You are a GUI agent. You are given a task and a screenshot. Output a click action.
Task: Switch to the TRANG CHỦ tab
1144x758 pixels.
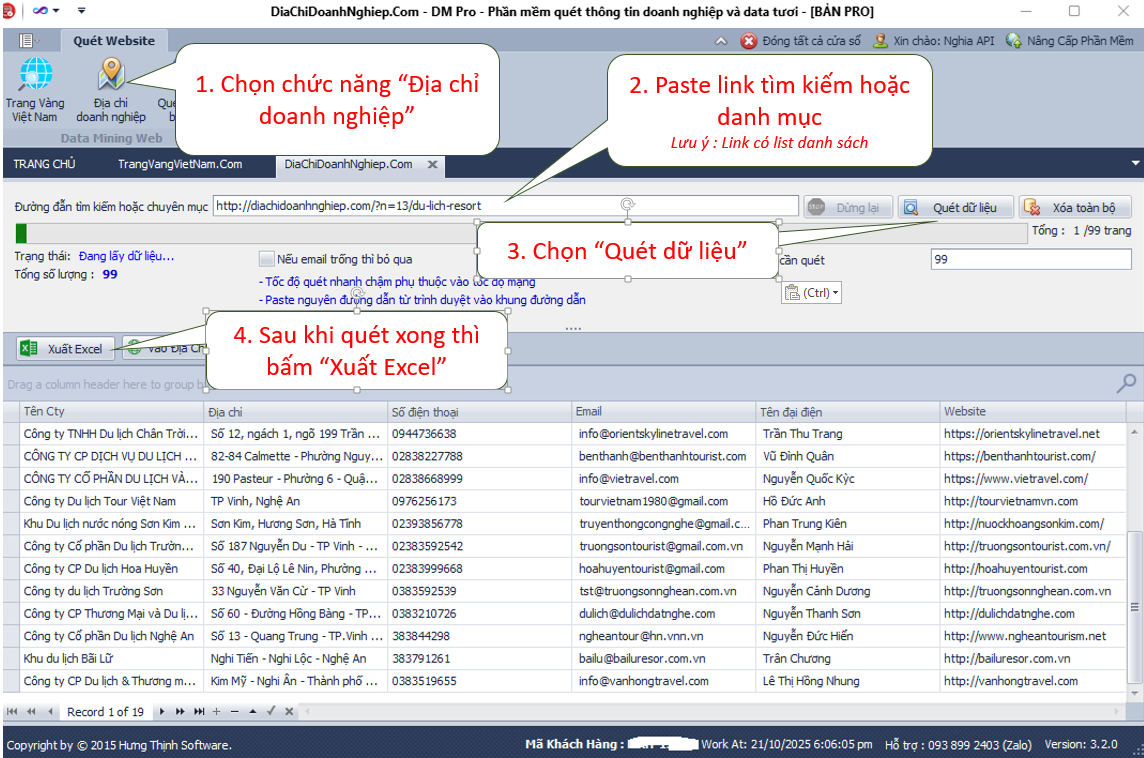pyautogui.click(x=44, y=164)
